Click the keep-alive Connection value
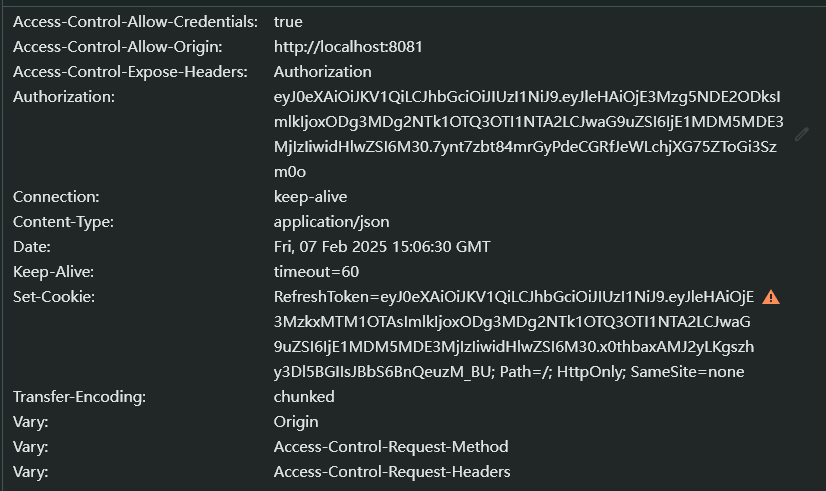Image resolution: width=826 pixels, height=491 pixels. coord(310,197)
